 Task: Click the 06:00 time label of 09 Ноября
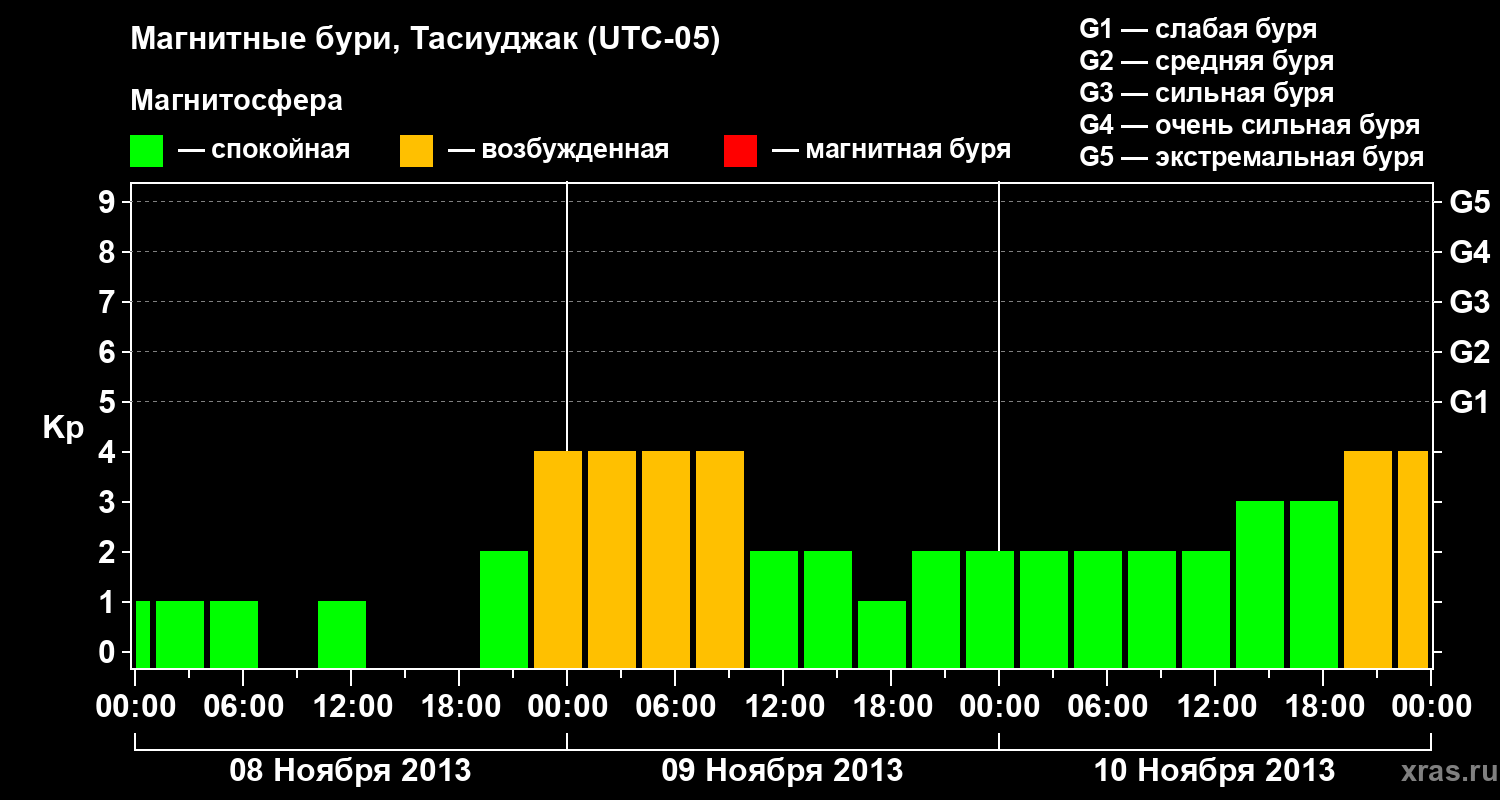click(675, 707)
